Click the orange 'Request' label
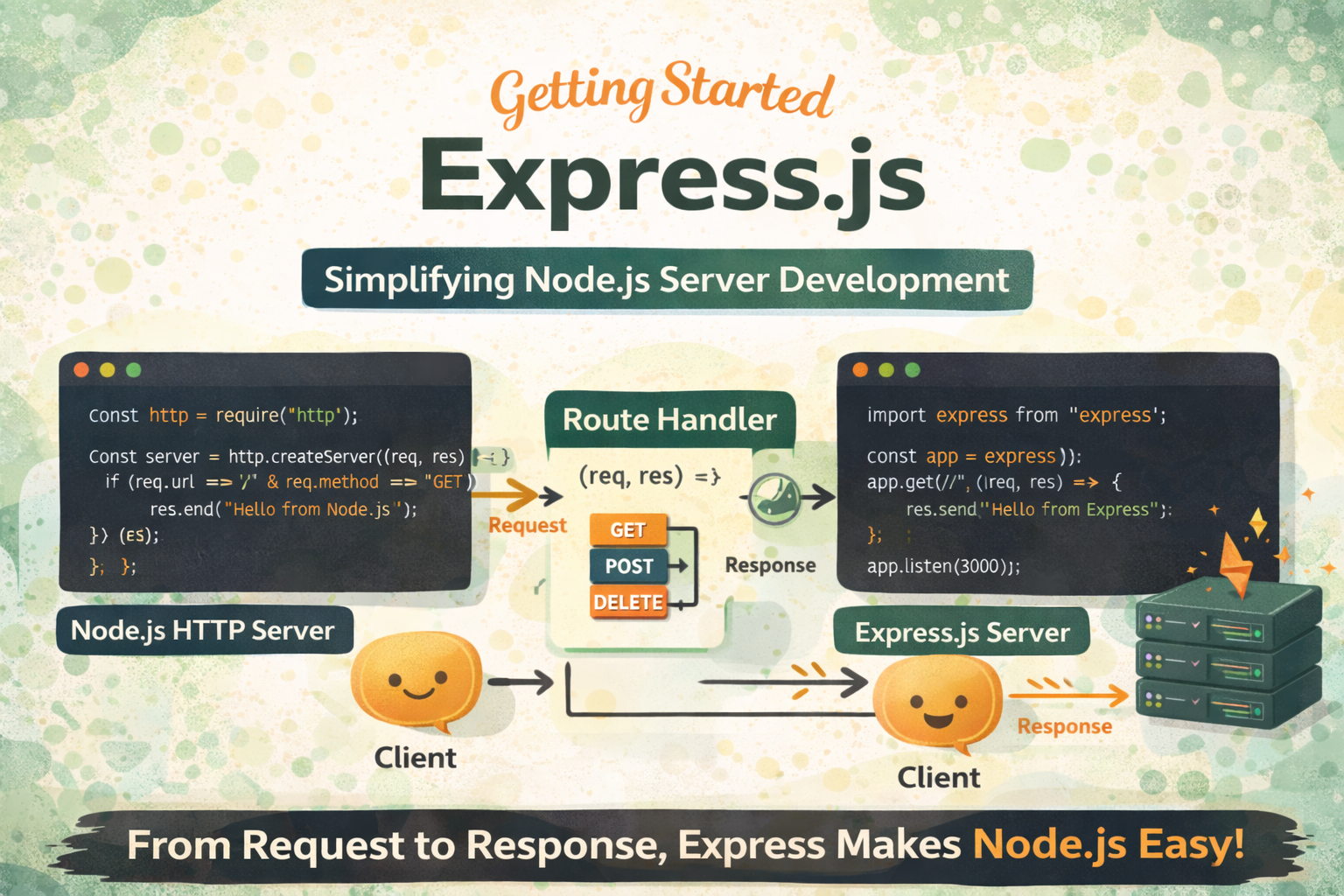Viewport: 1344px width, 896px height. click(528, 525)
